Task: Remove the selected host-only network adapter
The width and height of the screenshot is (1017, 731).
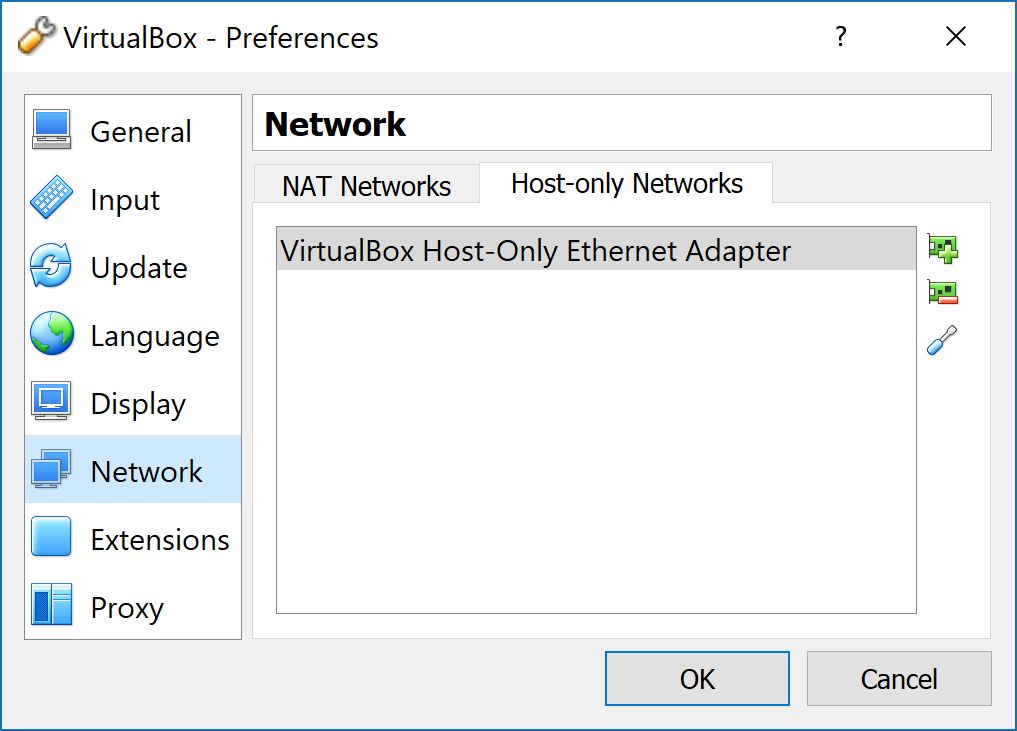Action: pos(942,293)
